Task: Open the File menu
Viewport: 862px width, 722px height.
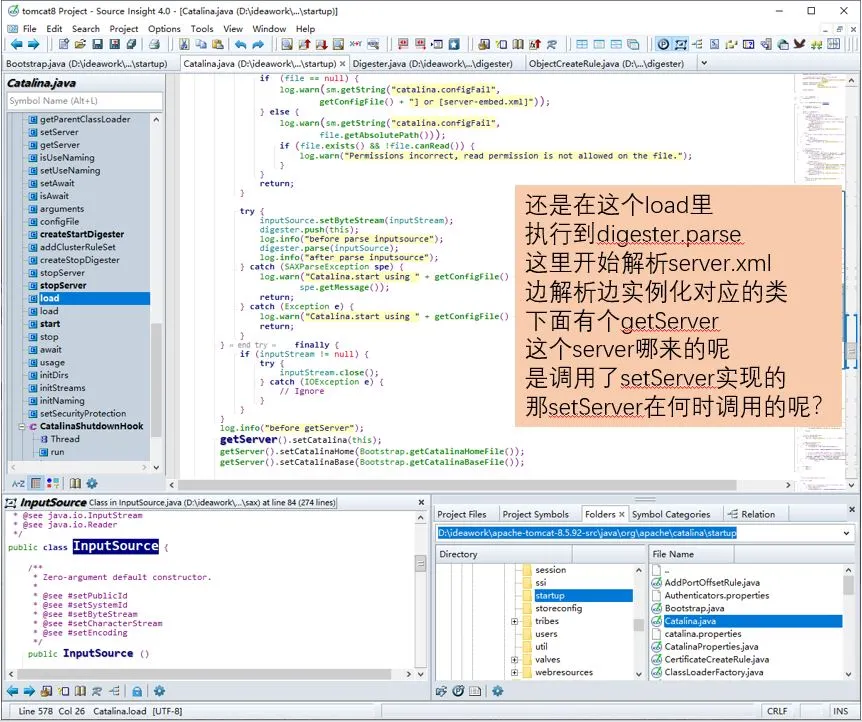Action: tap(29, 29)
